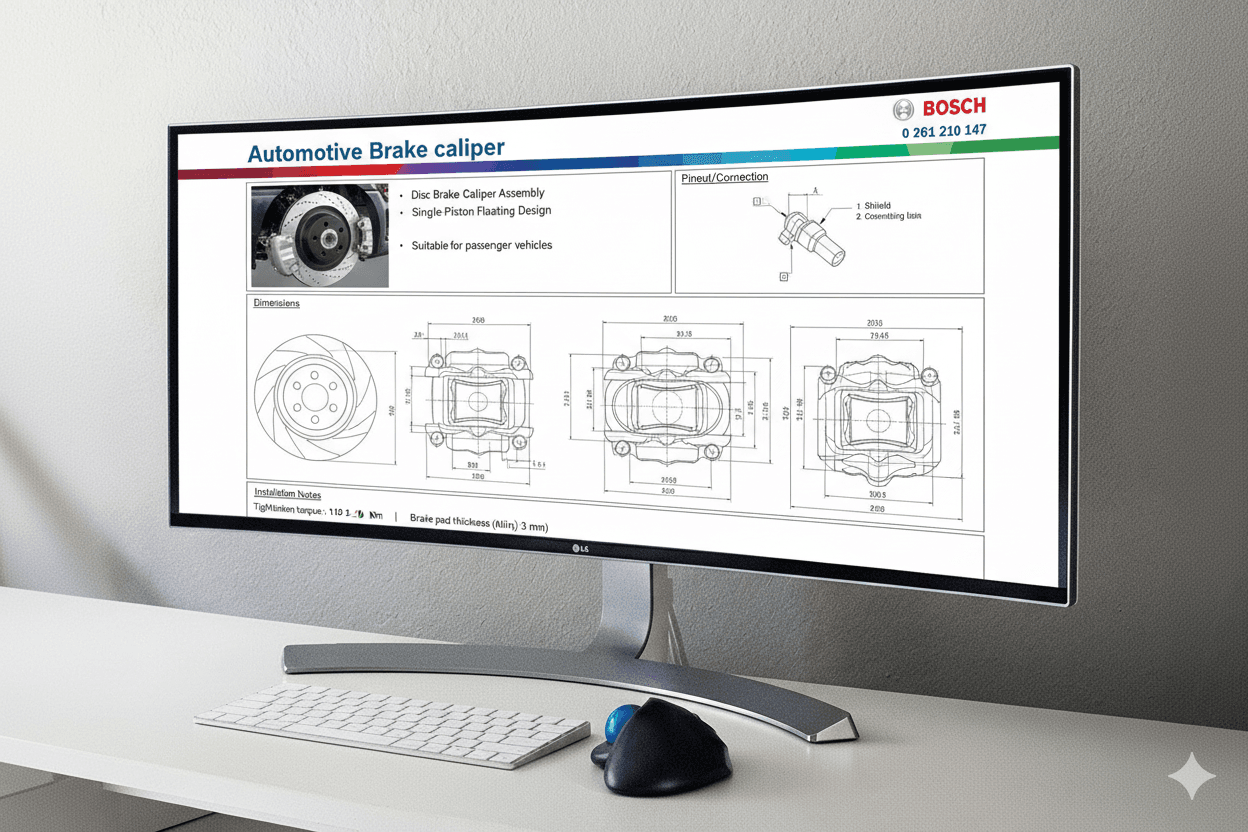Toggle the Suitable for passenger vehicles bullet

point(481,245)
